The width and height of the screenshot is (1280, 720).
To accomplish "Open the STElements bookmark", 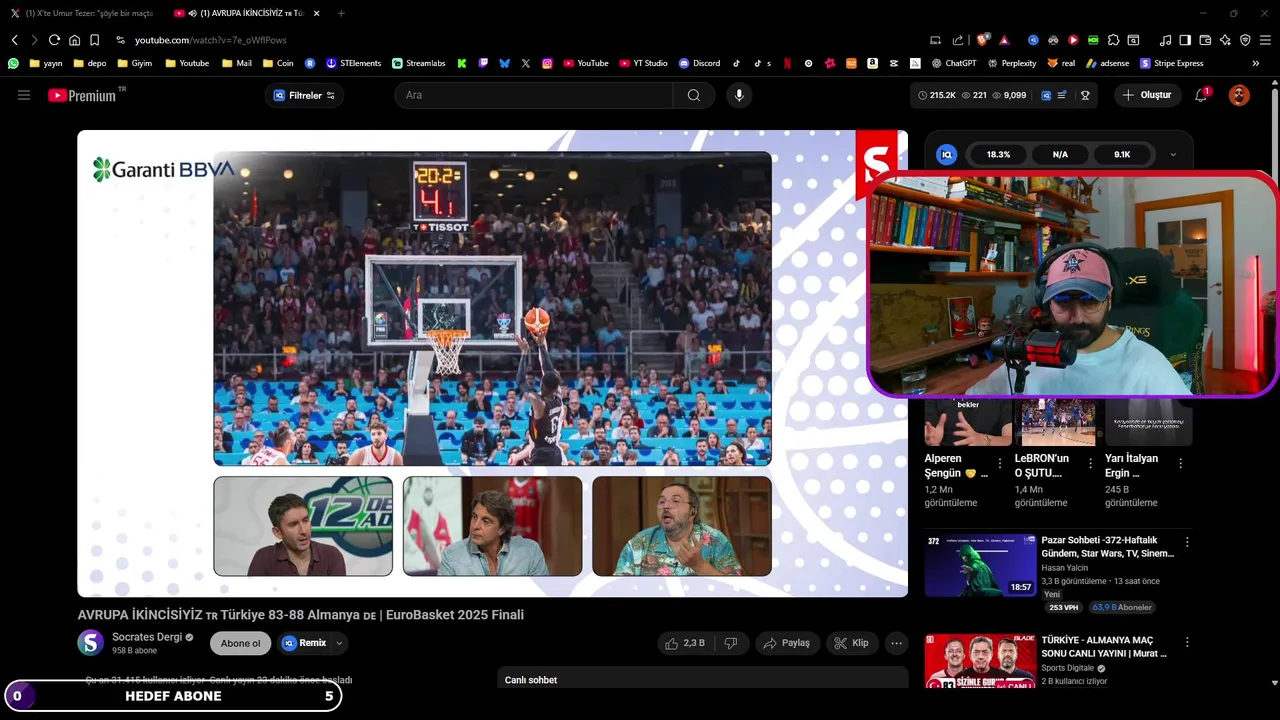I will tap(354, 63).
